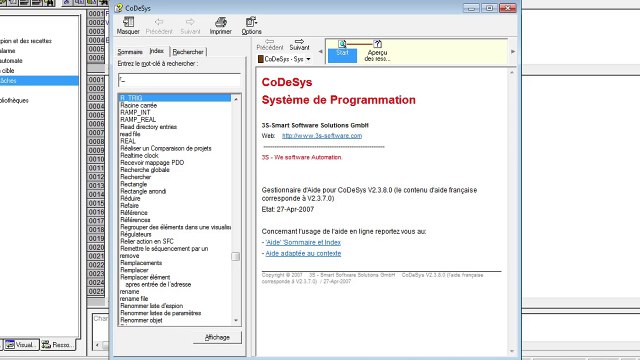Switch to the Index tab

[x=157, y=51]
